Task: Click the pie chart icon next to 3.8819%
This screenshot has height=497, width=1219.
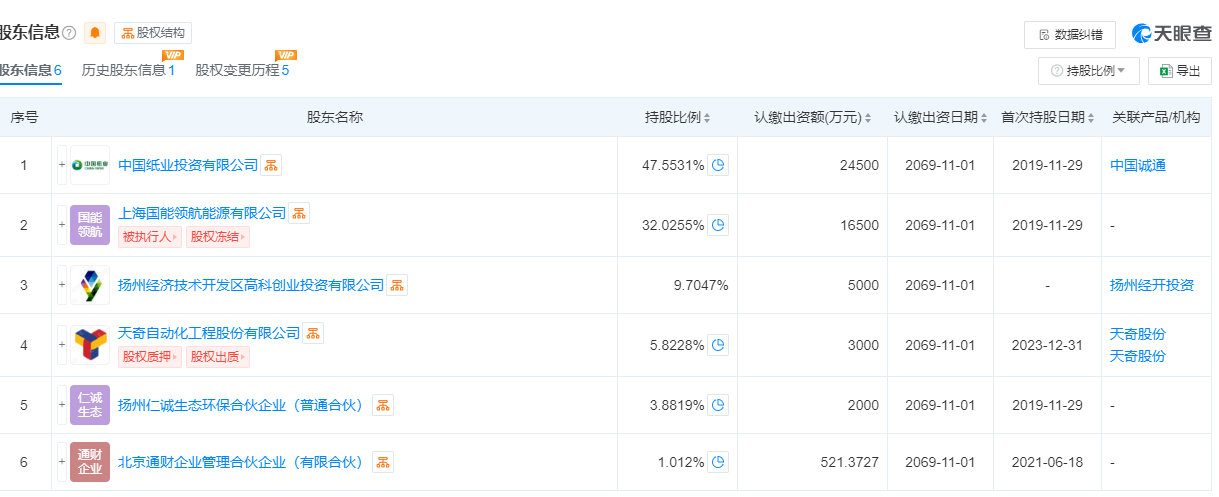Action: coord(718,405)
